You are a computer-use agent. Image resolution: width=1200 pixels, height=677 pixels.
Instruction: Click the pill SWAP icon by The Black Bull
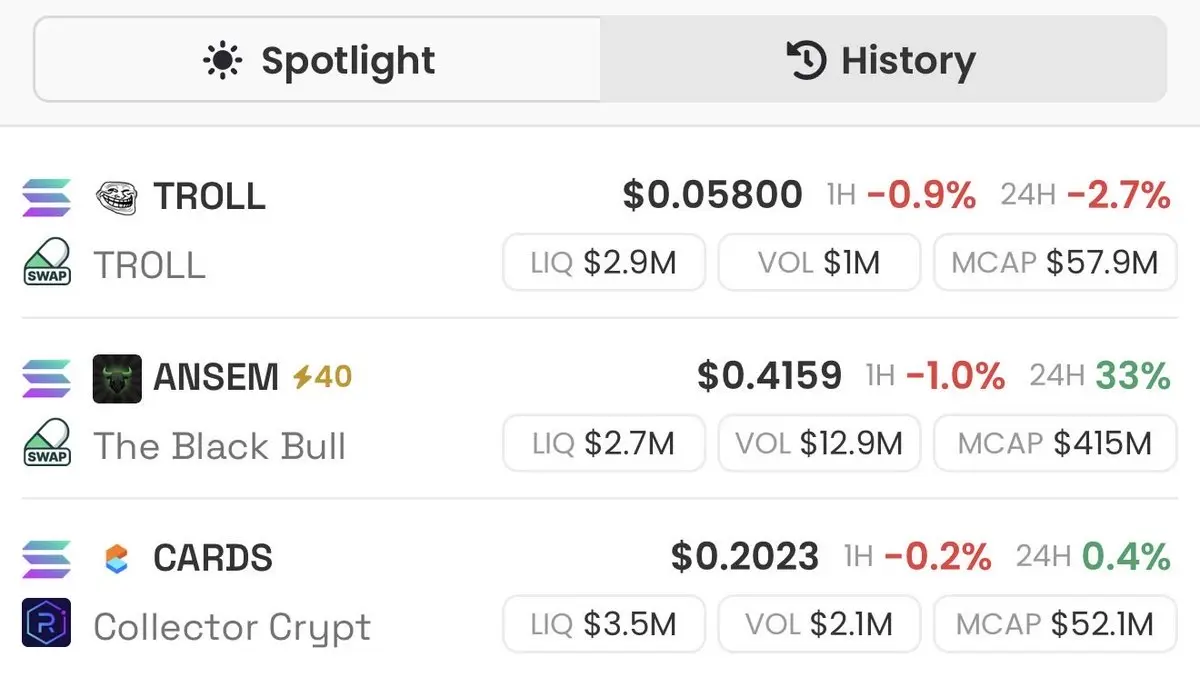tap(47, 444)
